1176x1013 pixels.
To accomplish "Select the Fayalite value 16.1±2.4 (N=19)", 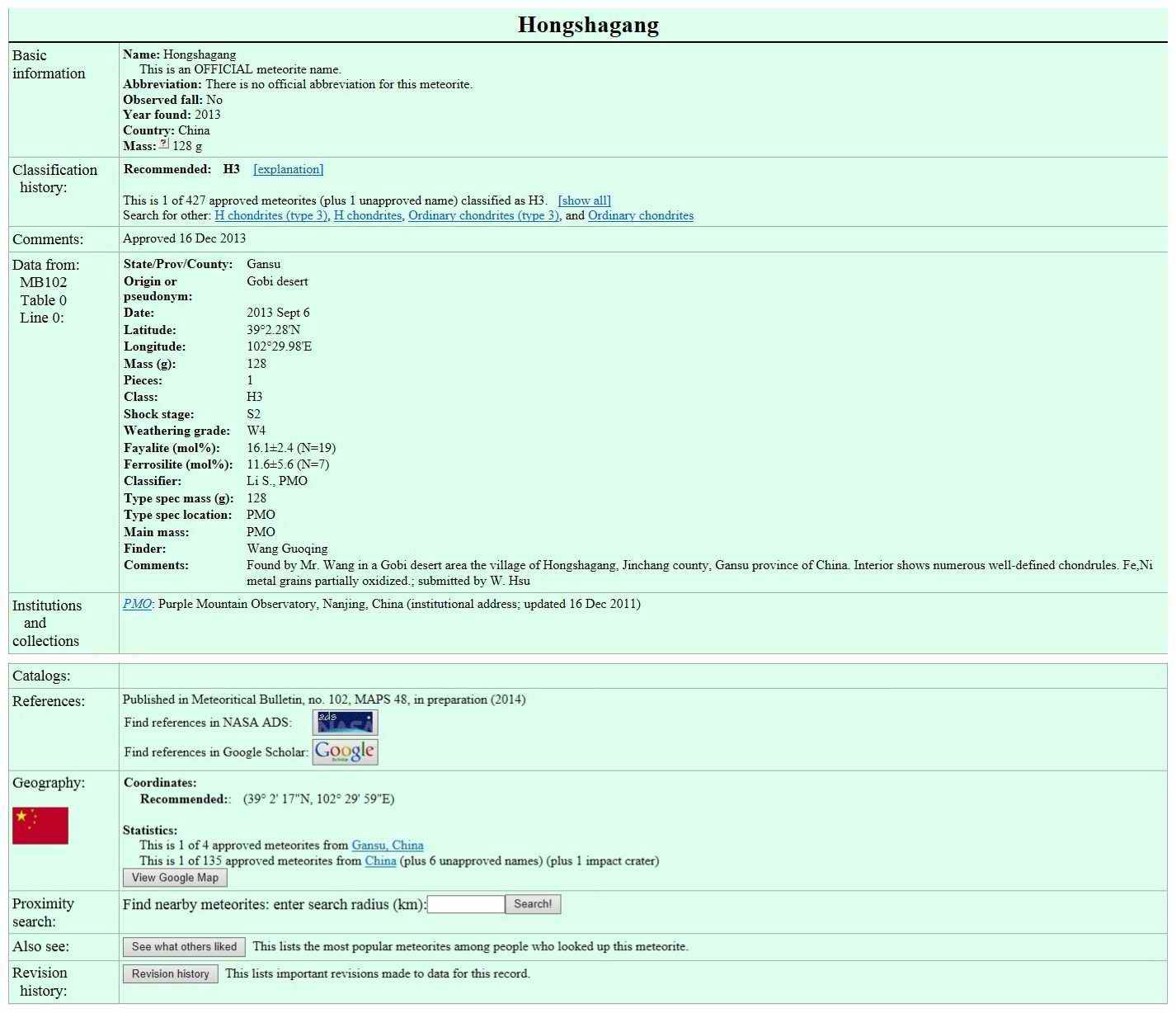I will click(291, 448).
